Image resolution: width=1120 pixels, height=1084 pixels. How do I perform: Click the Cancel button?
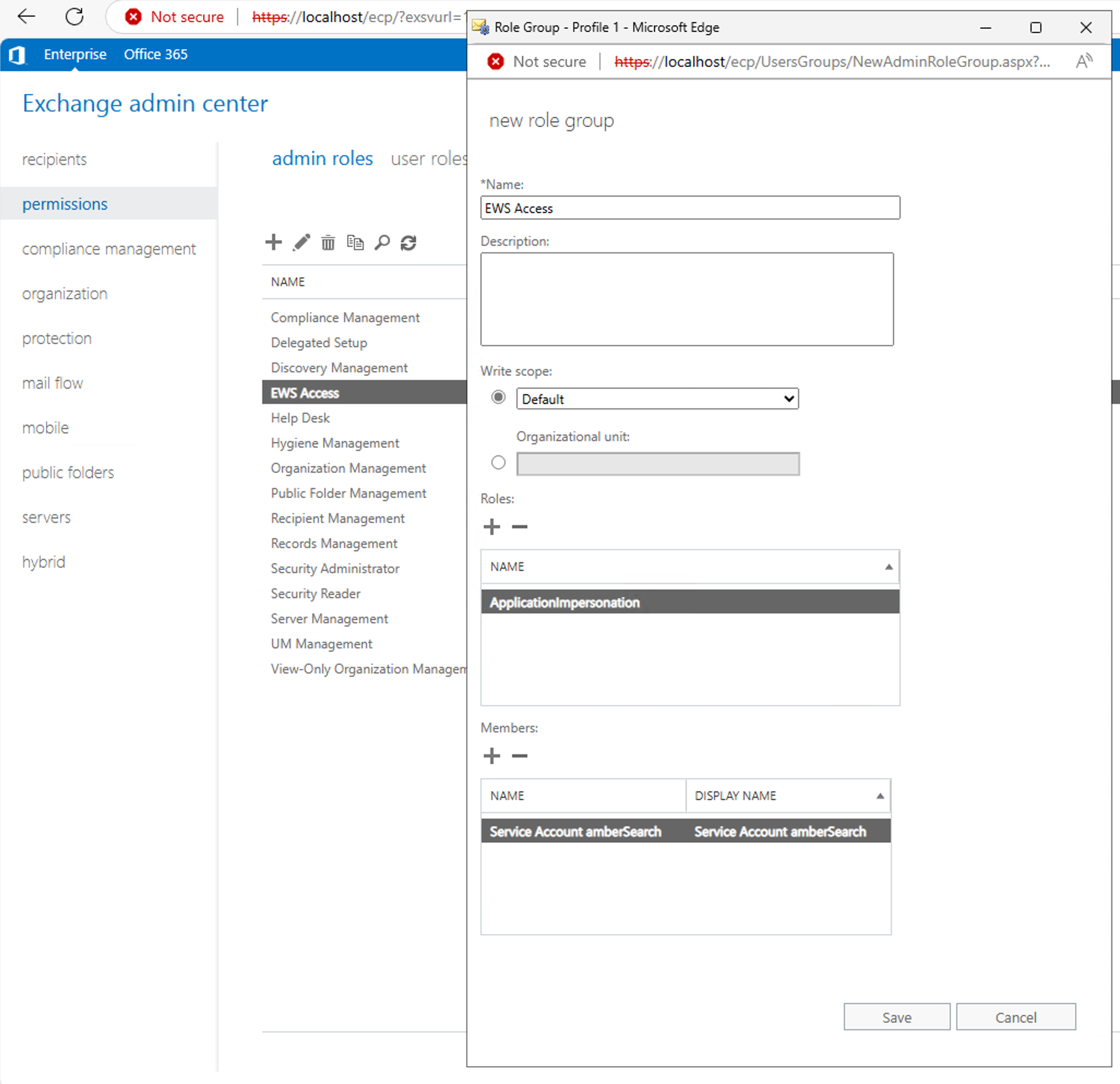click(1015, 1017)
